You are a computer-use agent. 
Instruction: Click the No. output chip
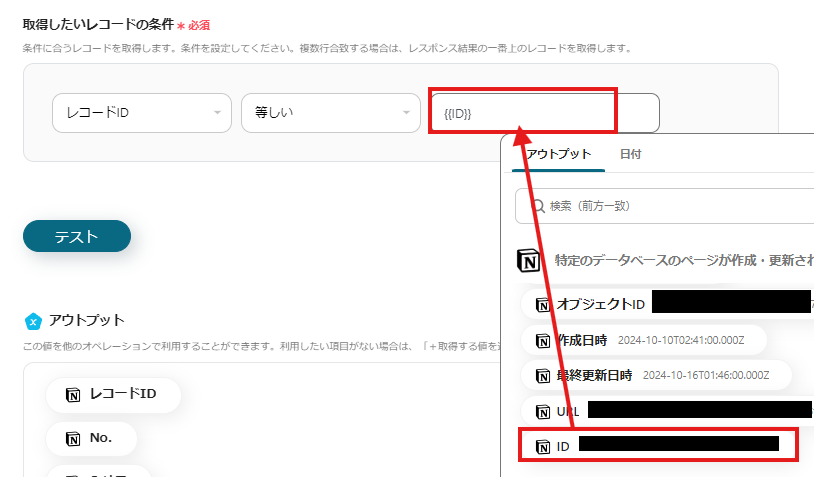click(91, 439)
